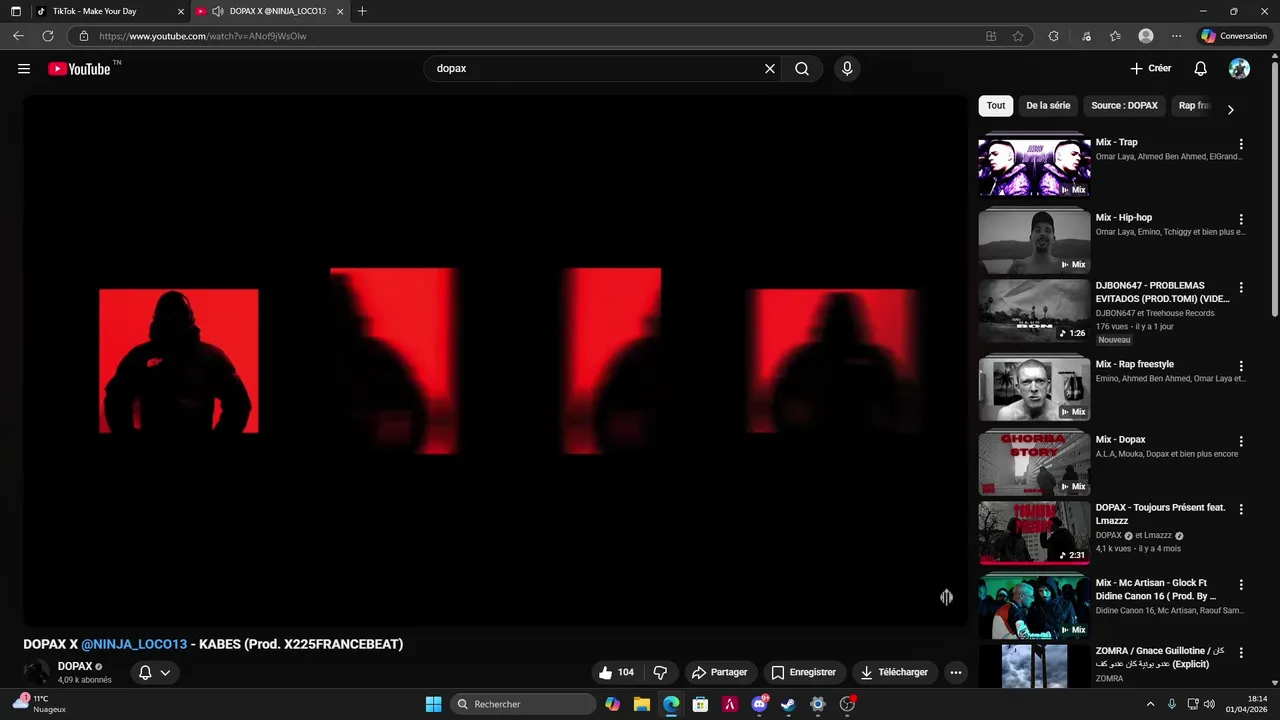
Task: Click the channel watermark in video corner
Action: 946,597
